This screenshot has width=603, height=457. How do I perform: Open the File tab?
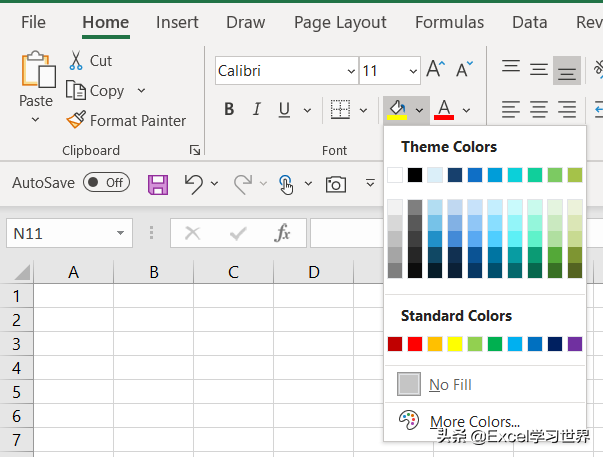tap(33, 22)
